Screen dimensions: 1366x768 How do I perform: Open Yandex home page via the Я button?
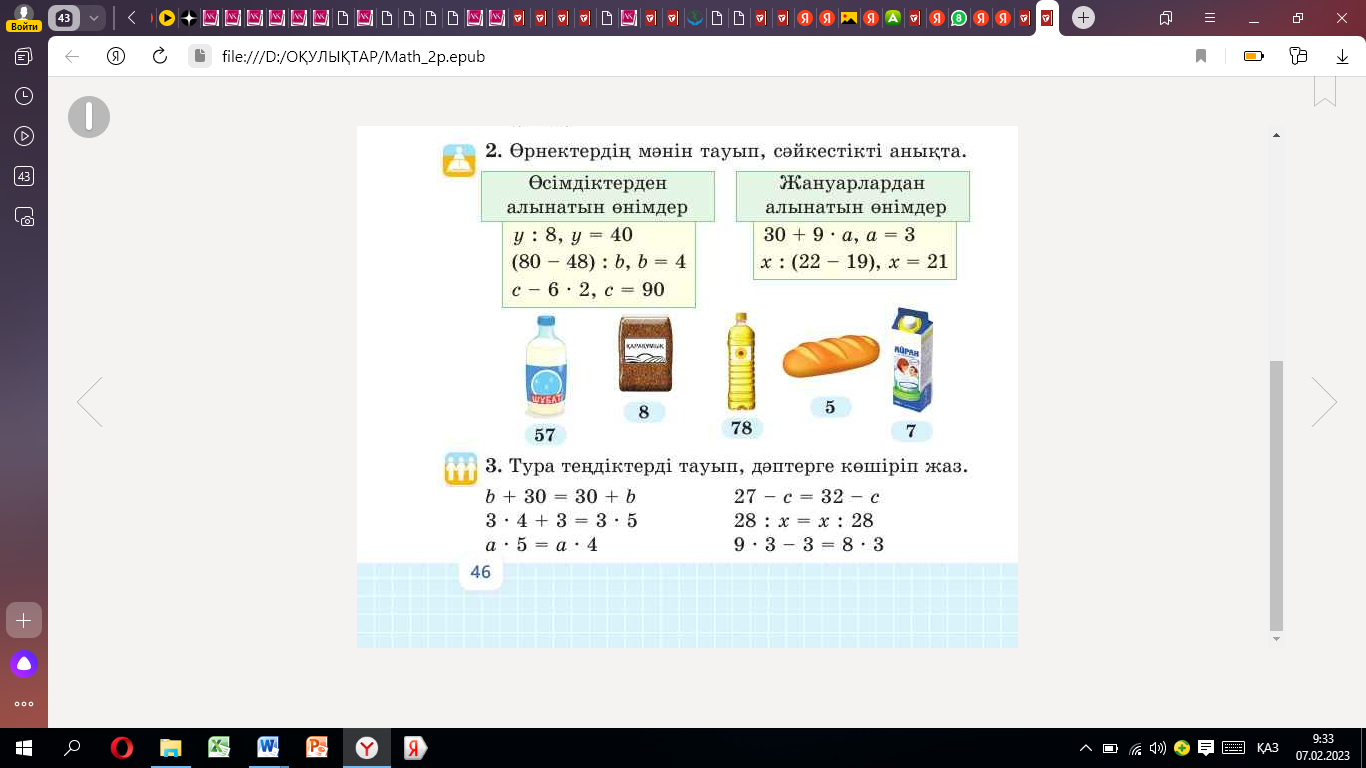tap(115, 57)
